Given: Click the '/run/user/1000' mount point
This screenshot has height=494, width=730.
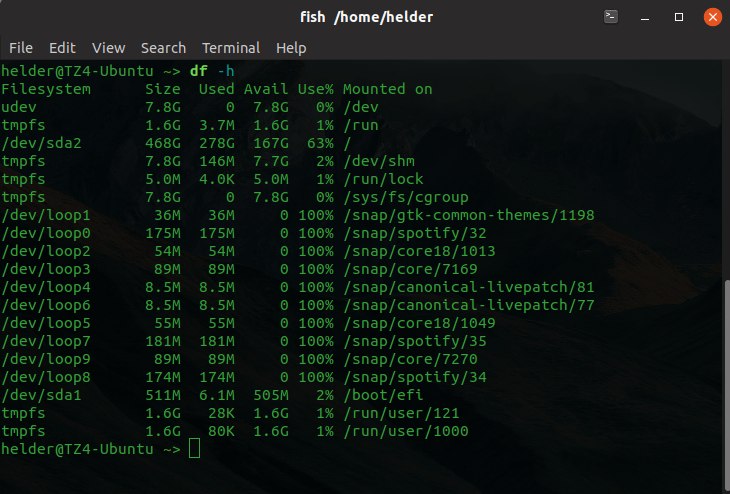Looking at the screenshot, I should click(406, 432).
